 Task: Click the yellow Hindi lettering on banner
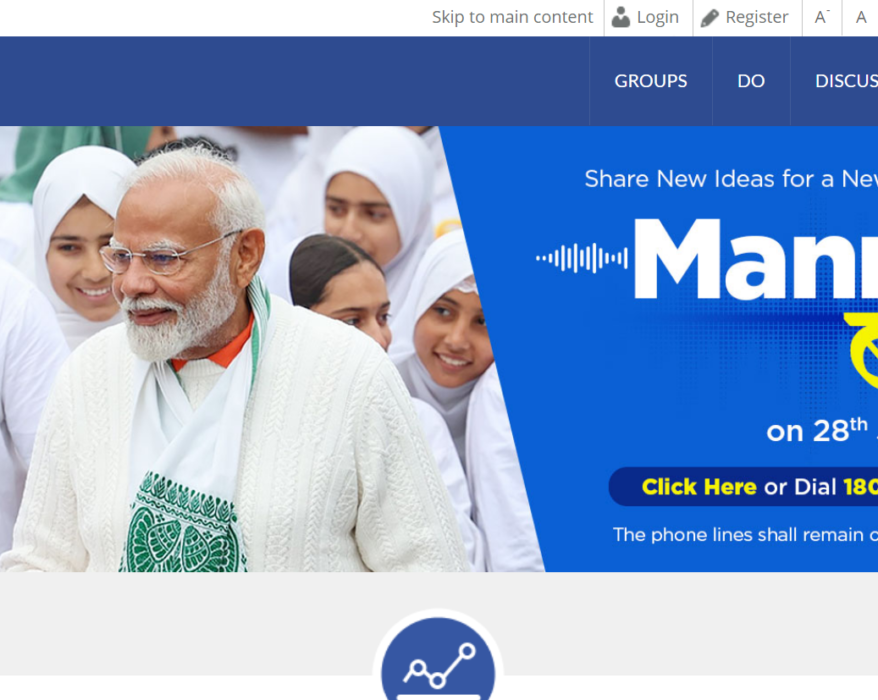[861, 351]
